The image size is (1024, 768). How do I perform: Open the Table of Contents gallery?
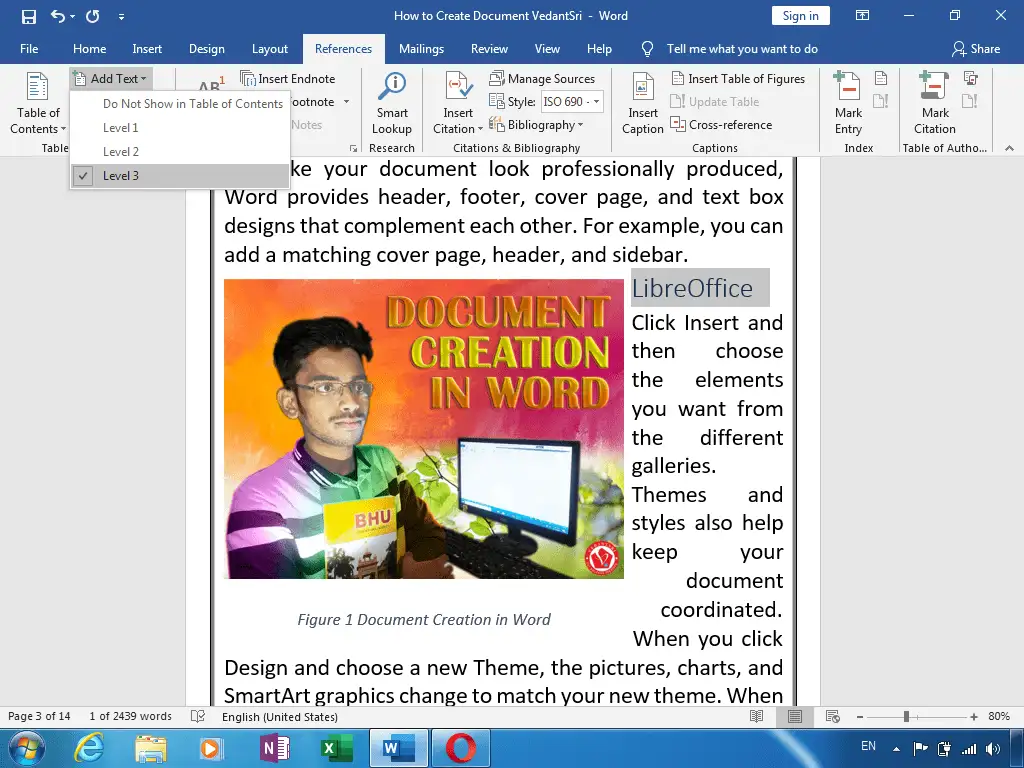point(38,103)
